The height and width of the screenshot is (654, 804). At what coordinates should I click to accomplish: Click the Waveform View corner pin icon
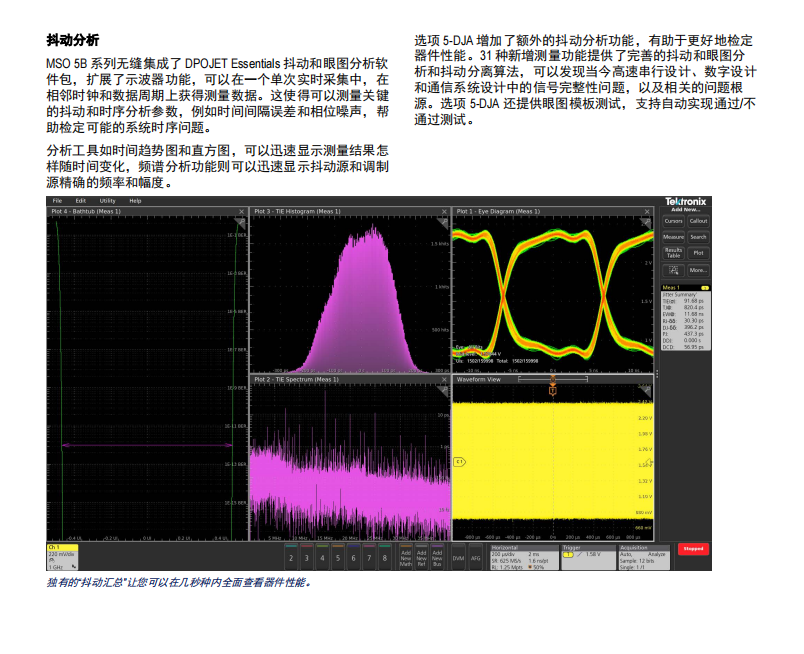coord(646,390)
